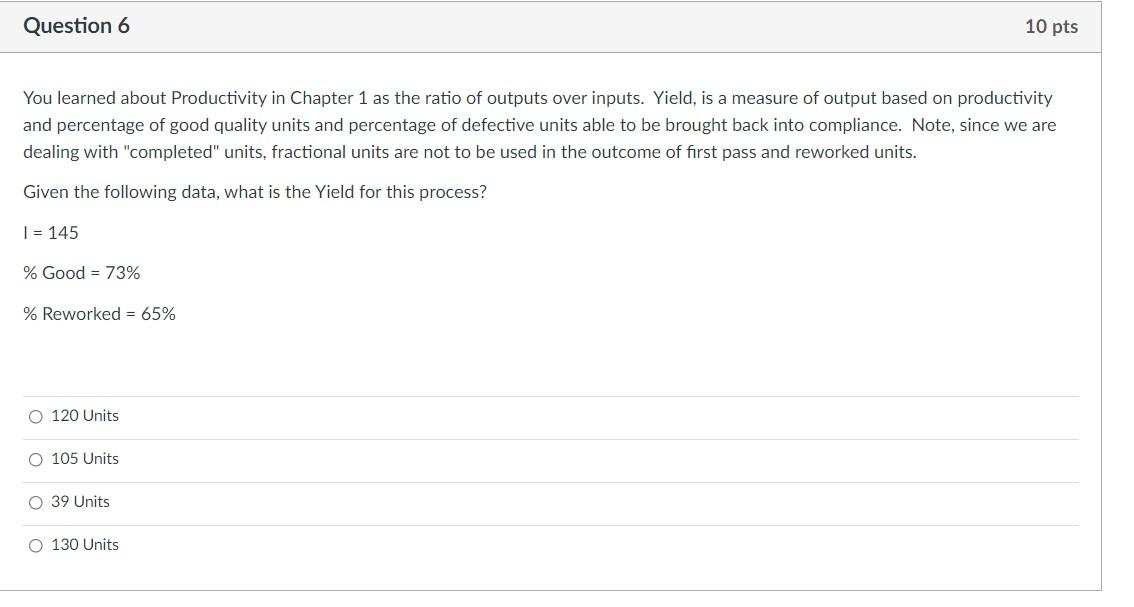Click the 120 Units option label
The height and width of the screenshot is (607, 1134).
click(x=84, y=415)
